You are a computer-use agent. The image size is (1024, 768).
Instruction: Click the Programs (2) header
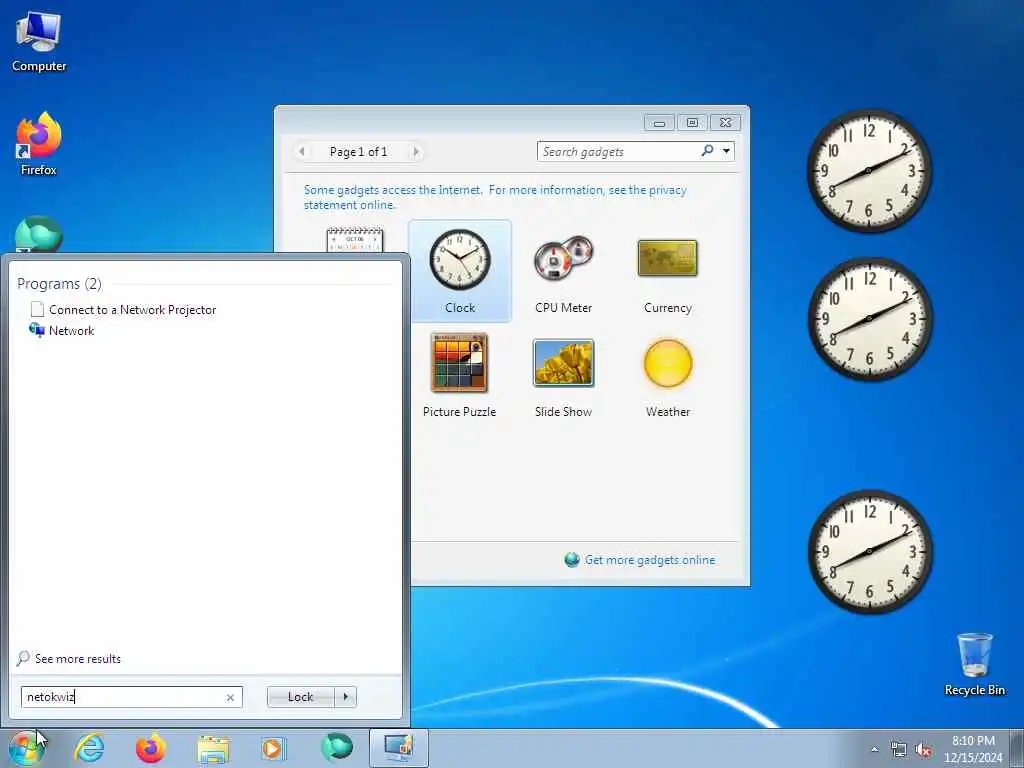(59, 283)
